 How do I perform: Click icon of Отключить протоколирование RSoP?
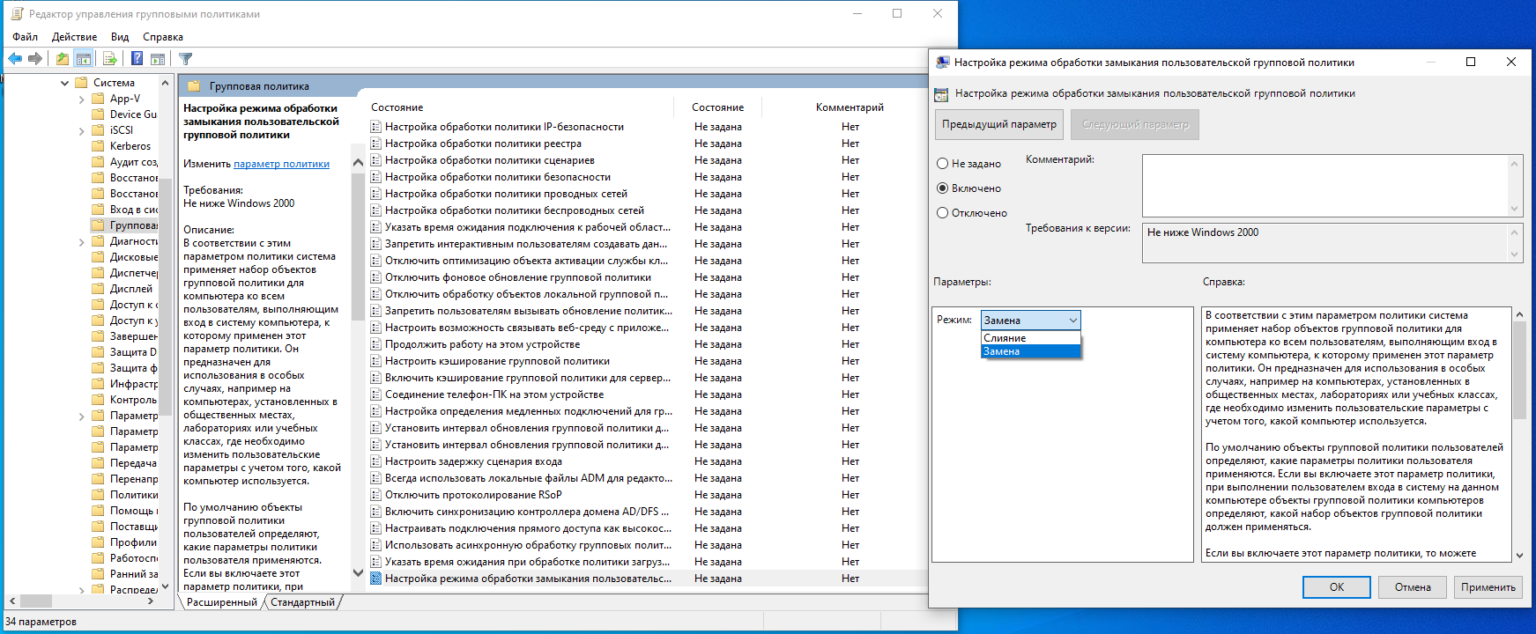coord(376,494)
